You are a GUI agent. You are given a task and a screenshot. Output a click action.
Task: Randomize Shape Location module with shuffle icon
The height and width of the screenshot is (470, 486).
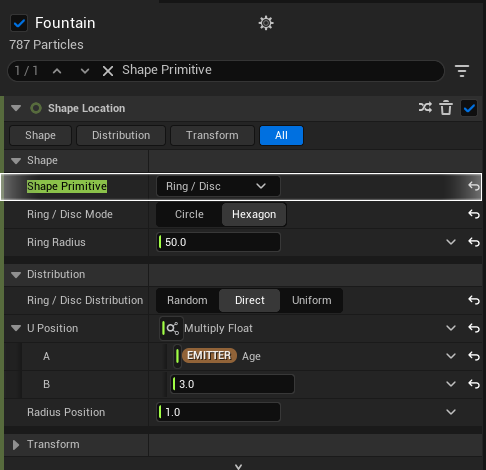(x=425, y=108)
